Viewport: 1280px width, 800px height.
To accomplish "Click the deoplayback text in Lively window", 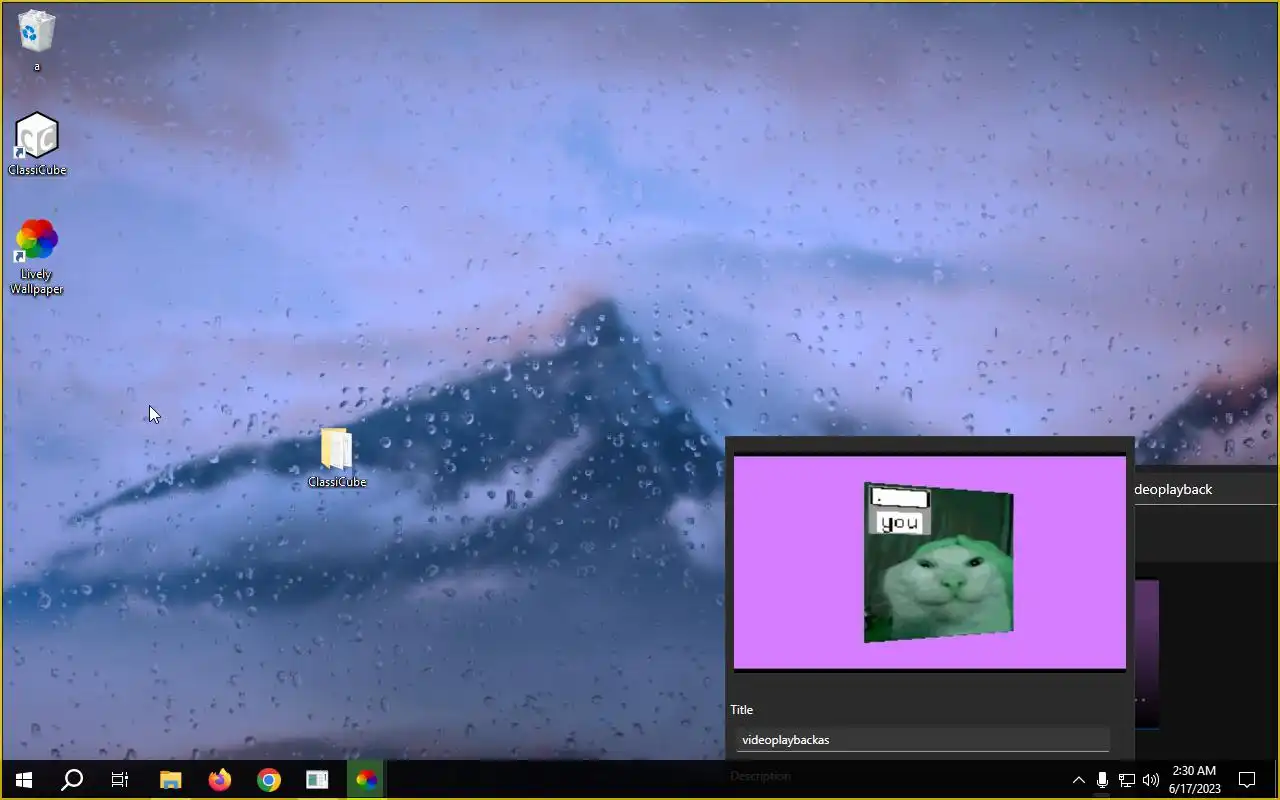I will click(x=1173, y=489).
